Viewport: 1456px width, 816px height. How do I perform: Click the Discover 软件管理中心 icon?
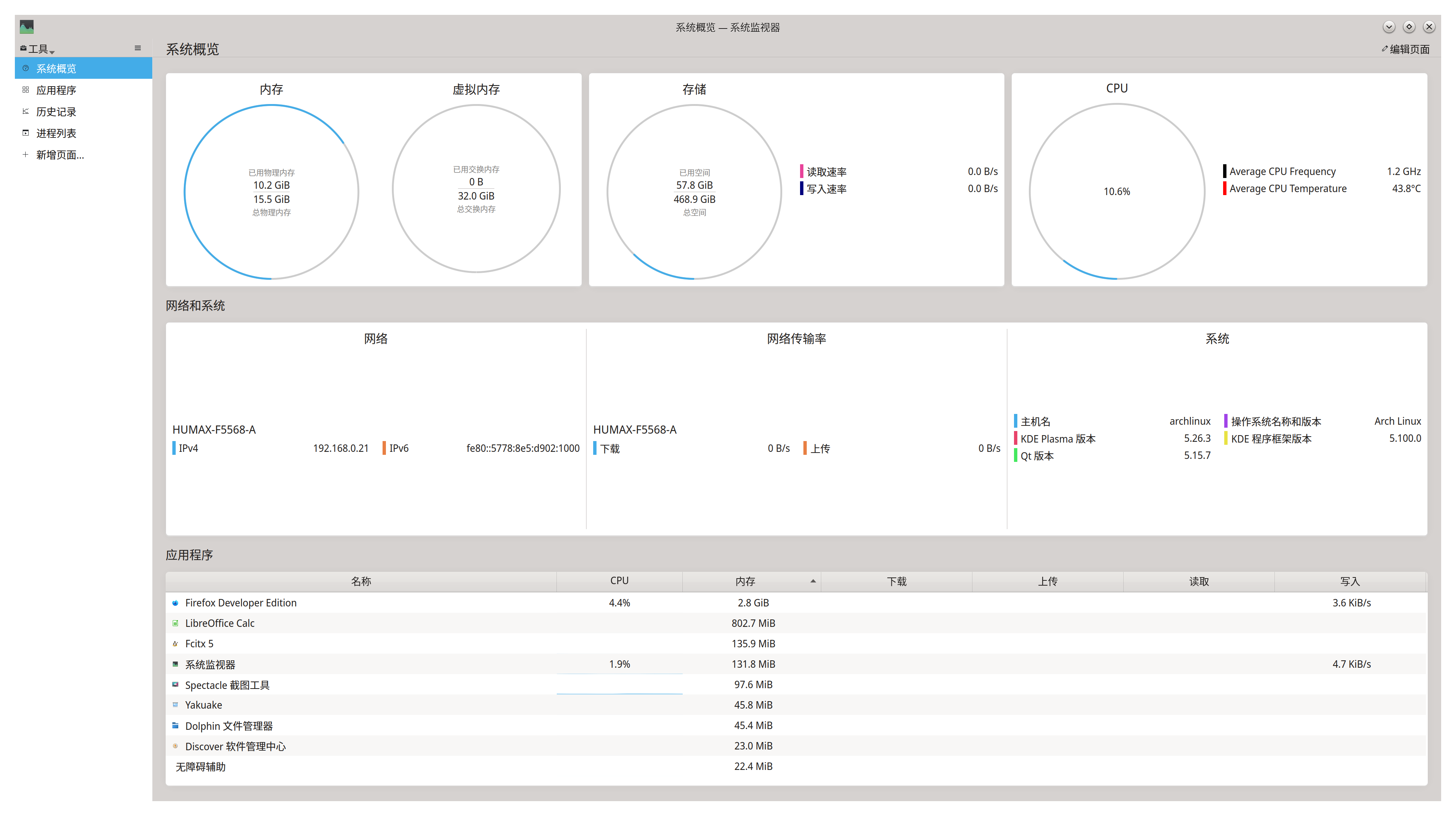point(175,746)
